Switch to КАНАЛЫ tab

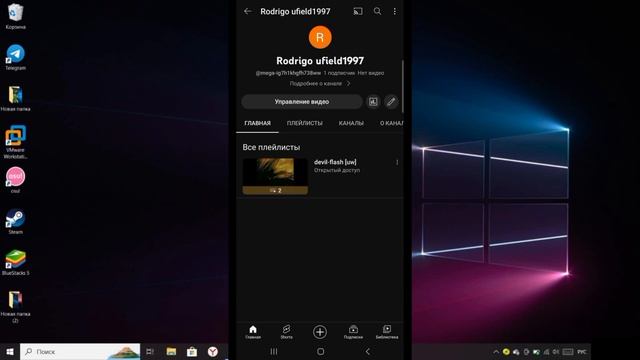coord(351,123)
